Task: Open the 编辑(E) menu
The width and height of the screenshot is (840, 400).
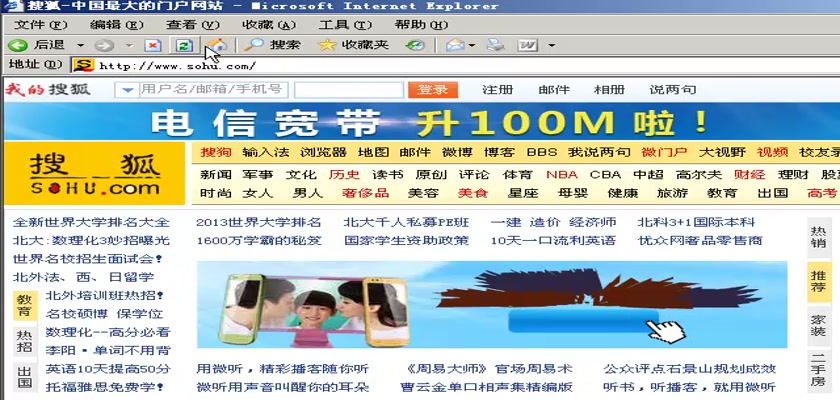Action: [117, 25]
